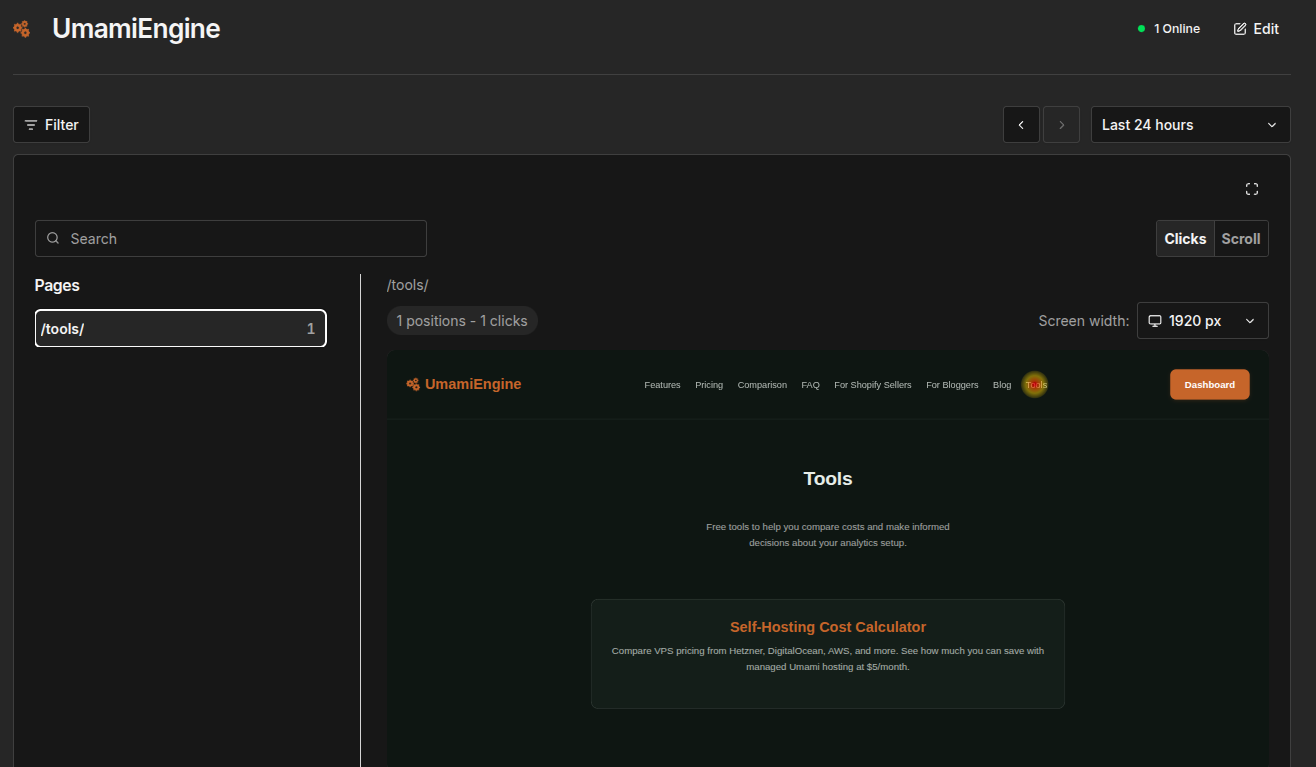1316x767 pixels.
Task: Click the previous period arrow button
Action: 1021,125
